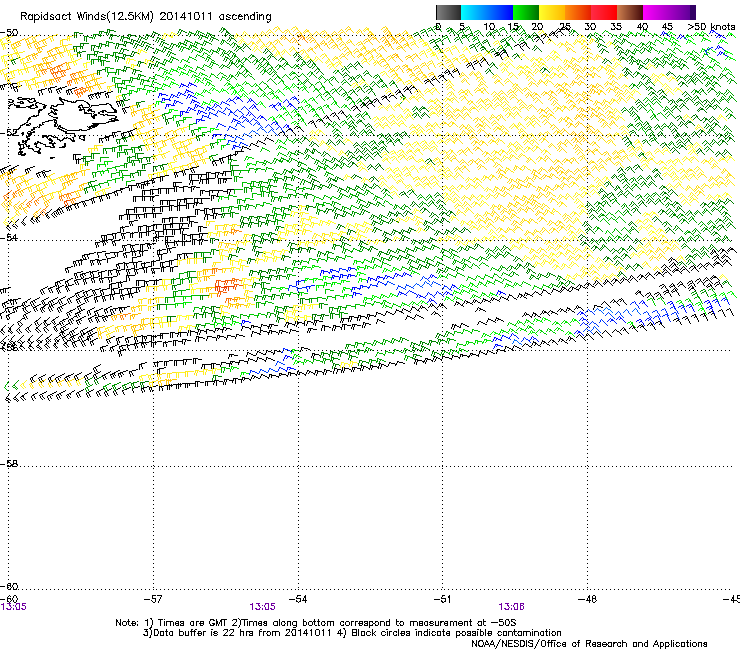Choose the brown 35-40 knots legend swatch

point(630,12)
